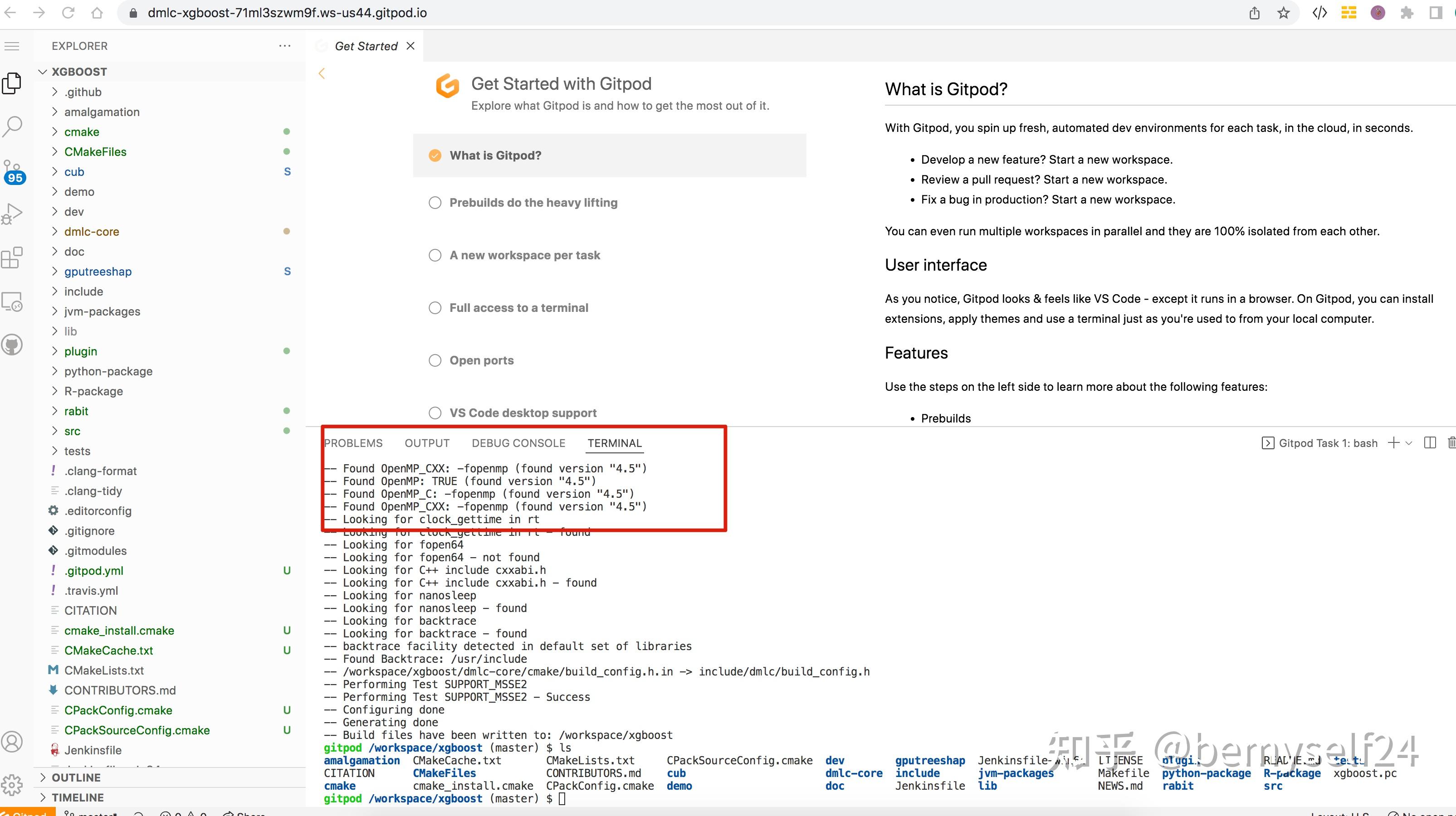Click the Manage gear icon
Image resolution: width=1456 pixels, height=816 pixels.
tap(12, 784)
